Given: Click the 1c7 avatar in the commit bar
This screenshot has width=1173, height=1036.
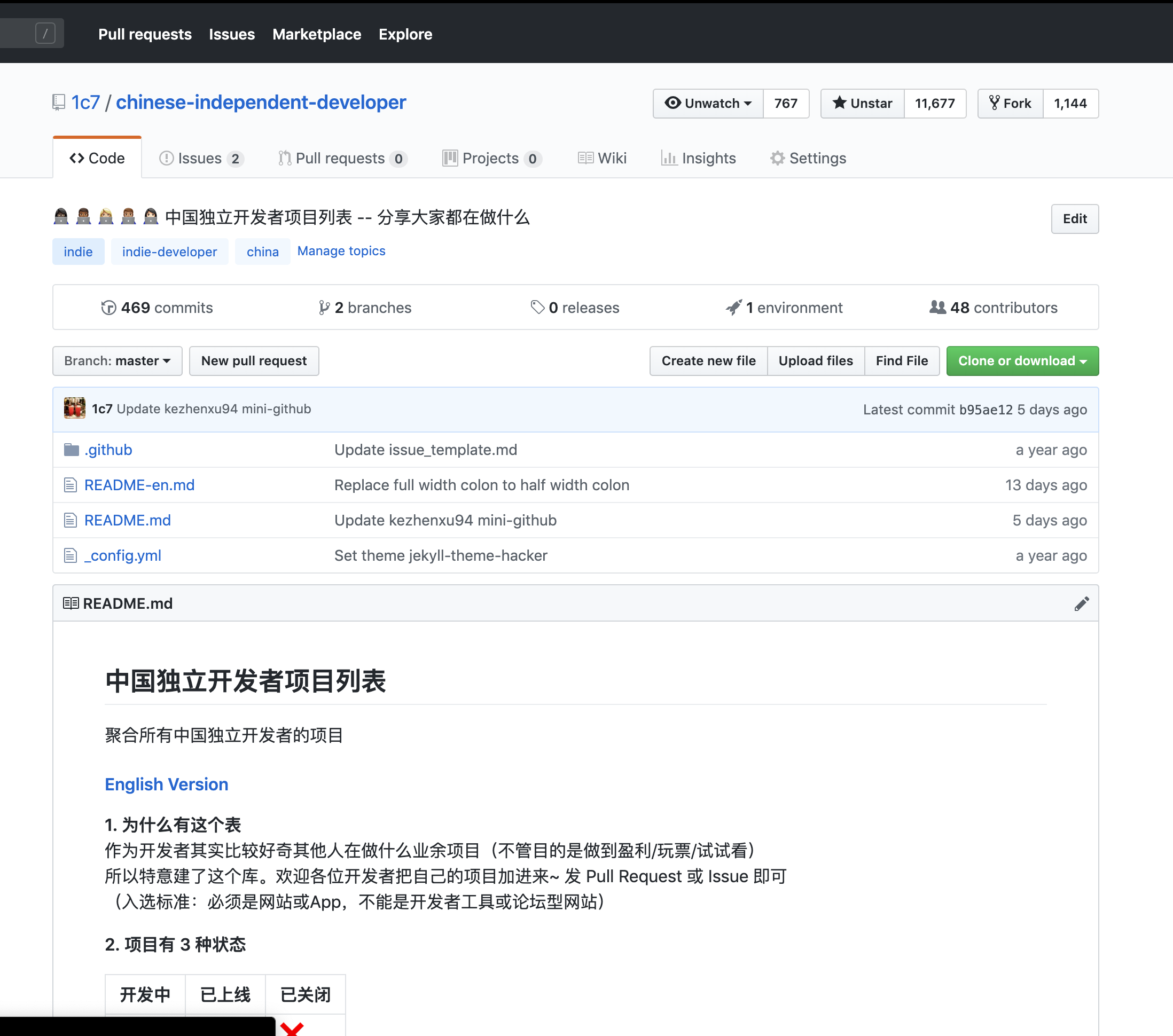Looking at the screenshot, I should pyautogui.click(x=75, y=409).
